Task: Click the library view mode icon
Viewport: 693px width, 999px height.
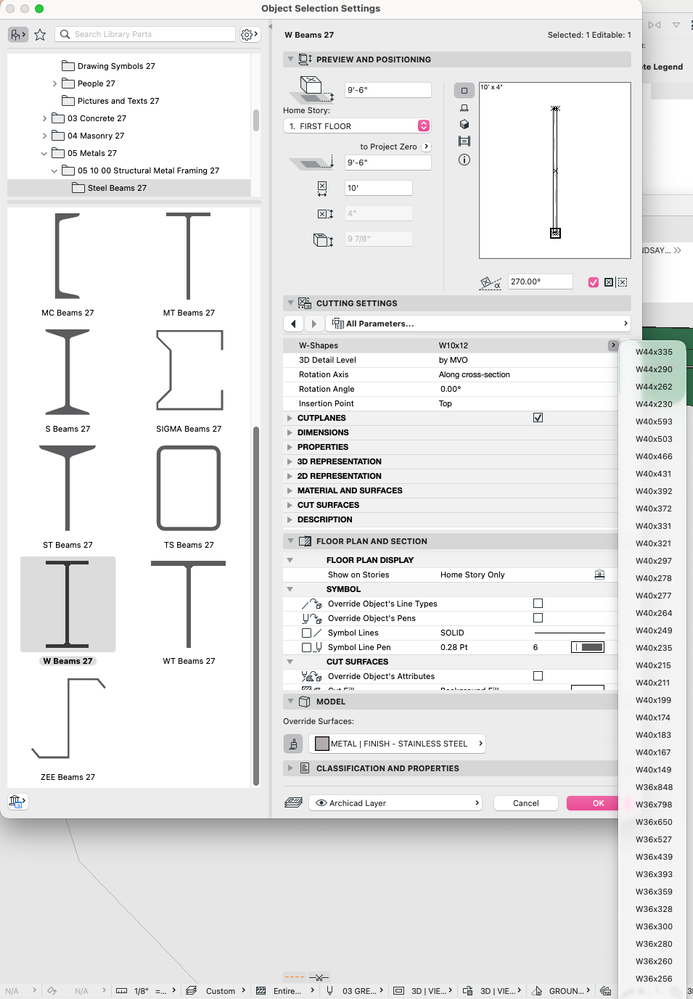Action: tap(18, 34)
